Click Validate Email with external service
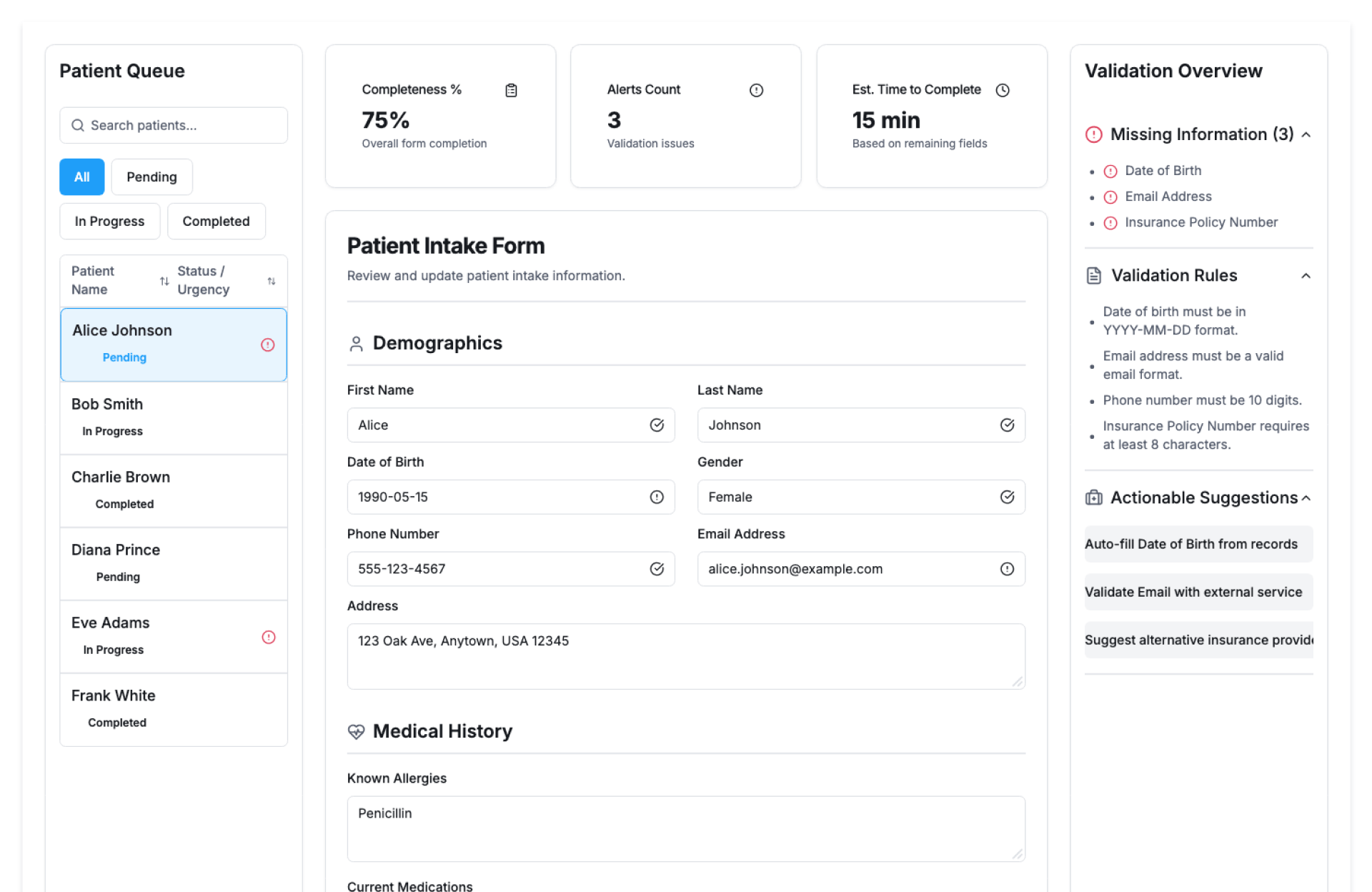The image size is (1372, 892). click(1198, 592)
